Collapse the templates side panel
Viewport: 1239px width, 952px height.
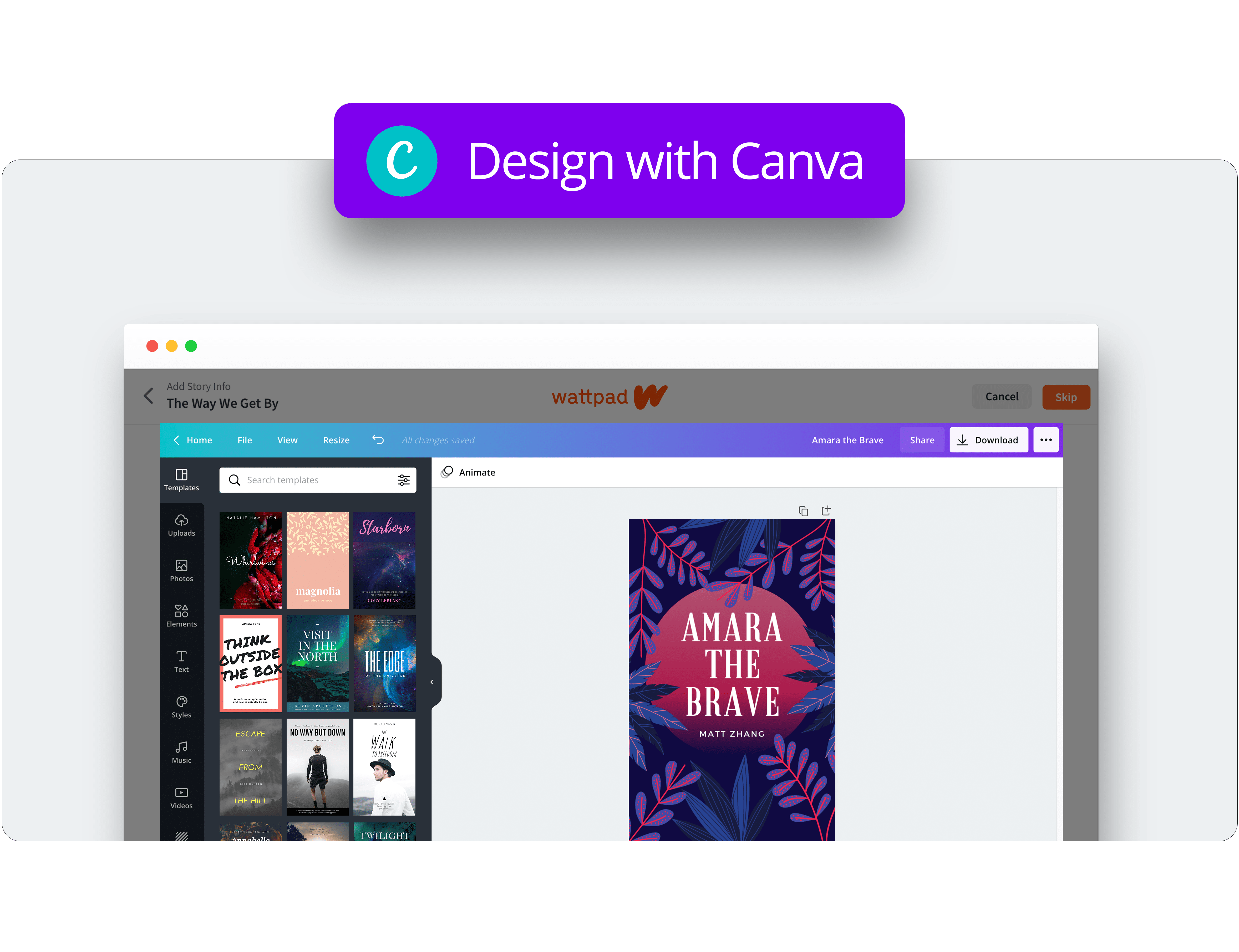432,682
